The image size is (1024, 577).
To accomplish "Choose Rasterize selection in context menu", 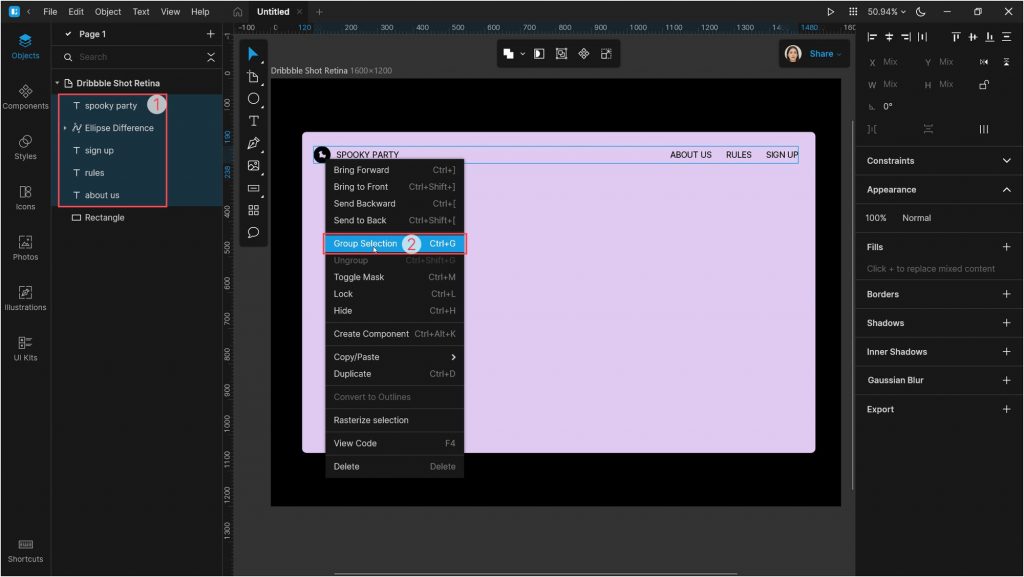I will coord(394,420).
